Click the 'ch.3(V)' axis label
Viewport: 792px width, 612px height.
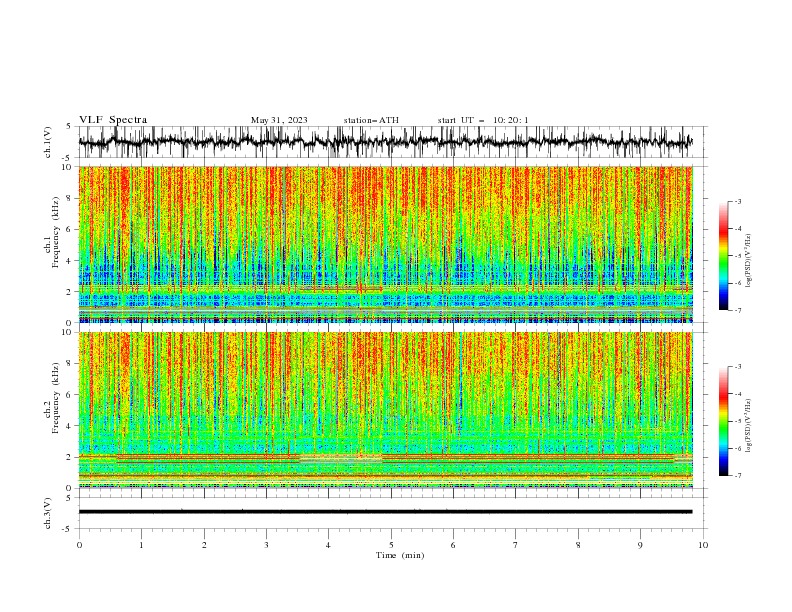[x=48, y=513]
